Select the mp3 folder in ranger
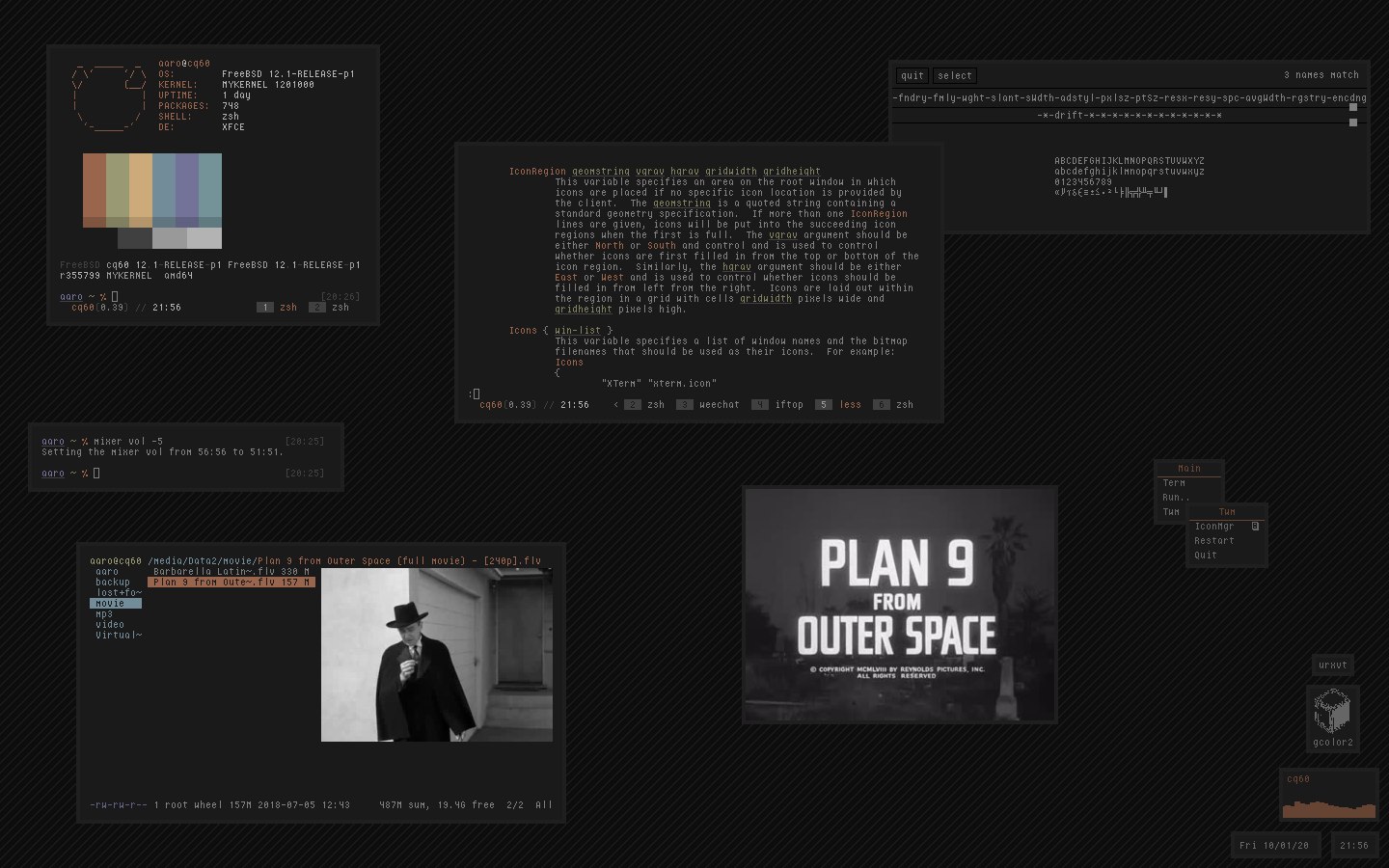The image size is (1389, 868). [x=116, y=614]
